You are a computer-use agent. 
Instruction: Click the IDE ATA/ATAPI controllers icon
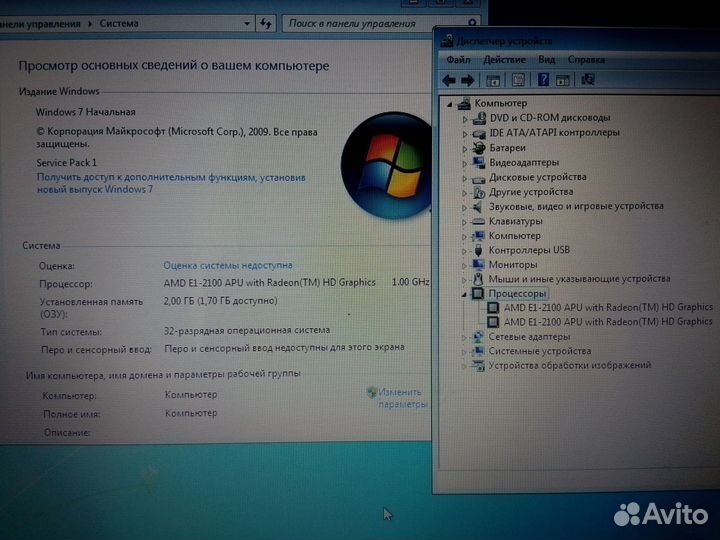click(478, 133)
